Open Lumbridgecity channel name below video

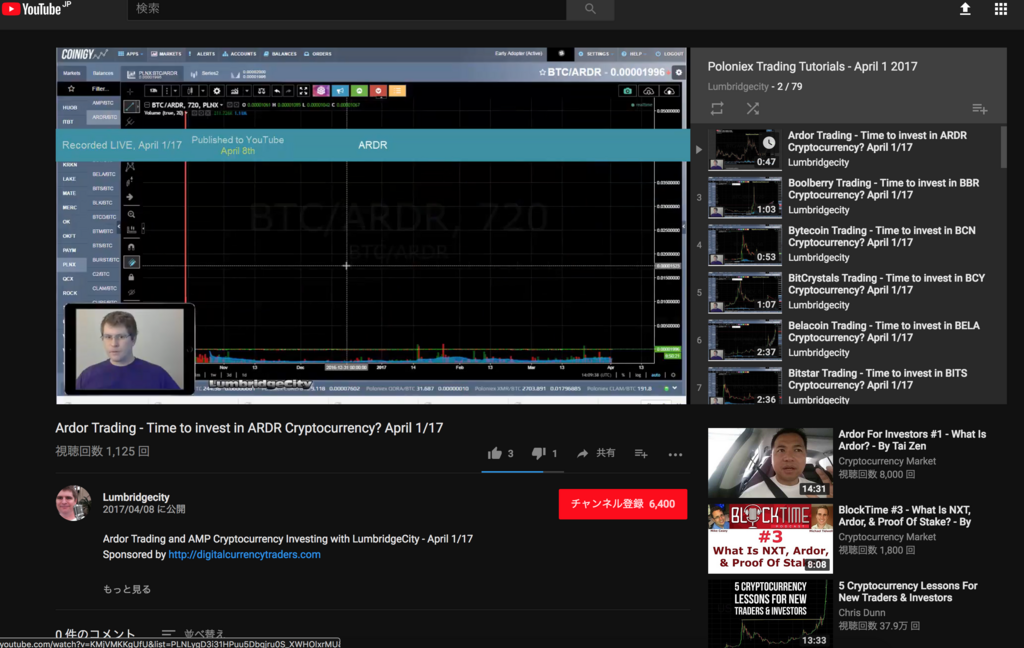136,497
